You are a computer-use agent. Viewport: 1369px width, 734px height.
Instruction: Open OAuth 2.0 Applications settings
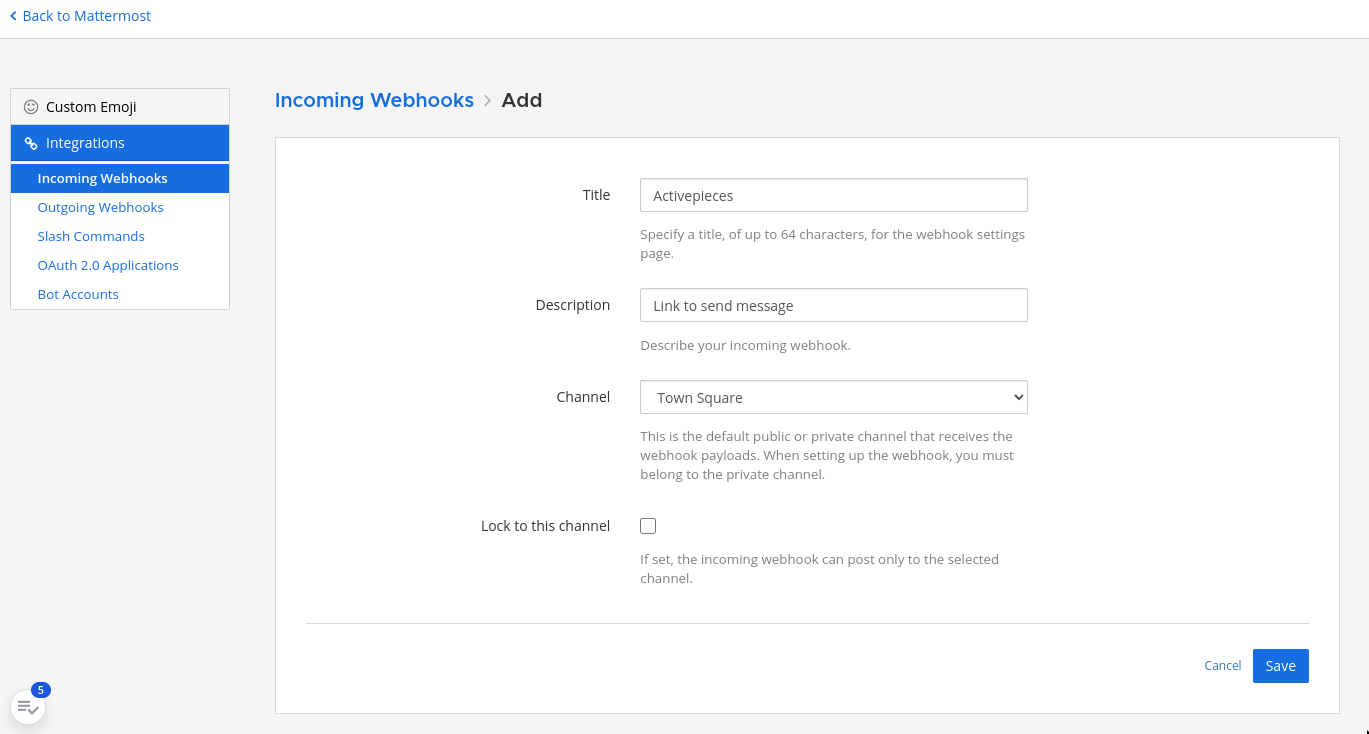click(108, 265)
